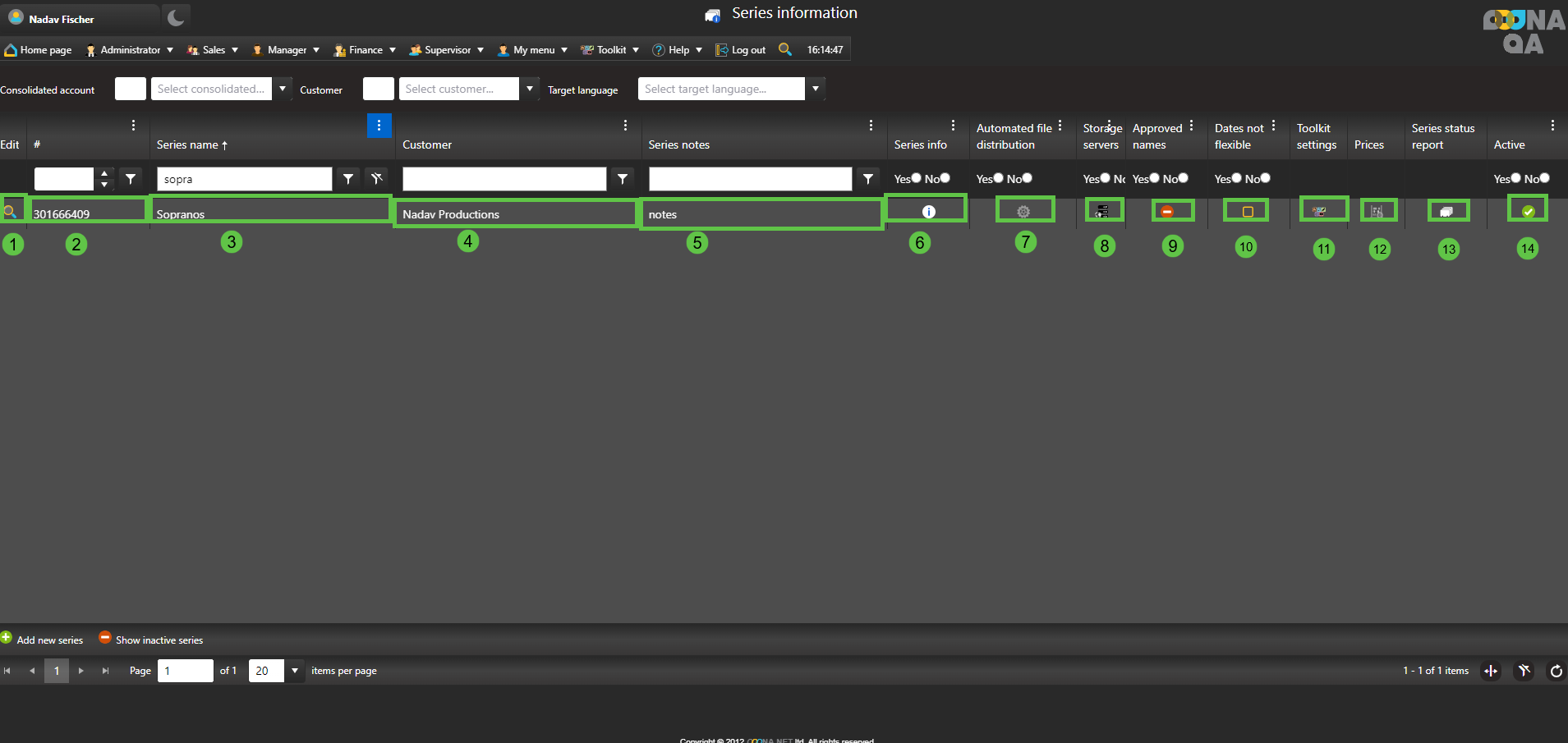Image resolution: width=1568 pixels, height=743 pixels.
Task: Expand the target language dropdown
Action: pyautogui.click(x=815, y=89)
